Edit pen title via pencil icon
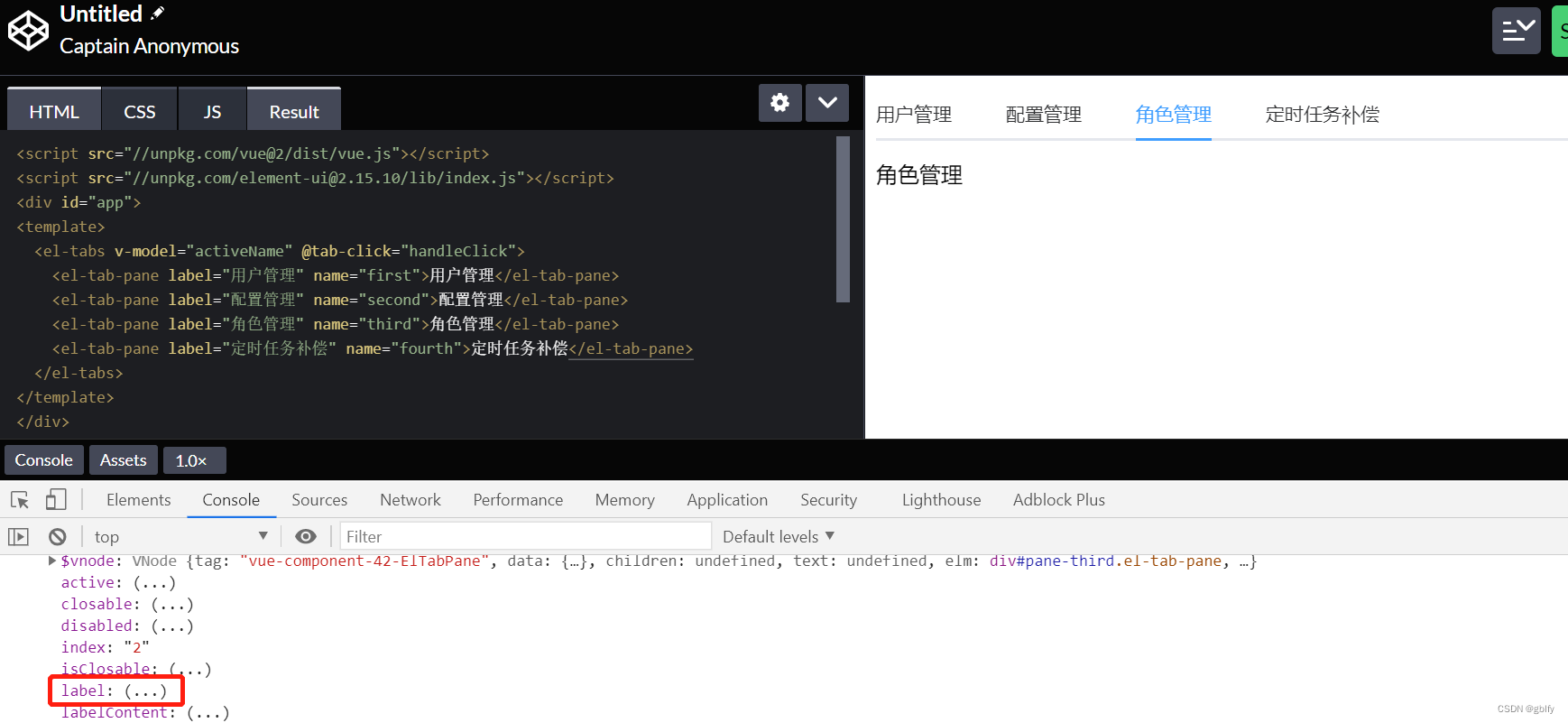Viewport: 1568px width, 723px height. tap(158, 13)
